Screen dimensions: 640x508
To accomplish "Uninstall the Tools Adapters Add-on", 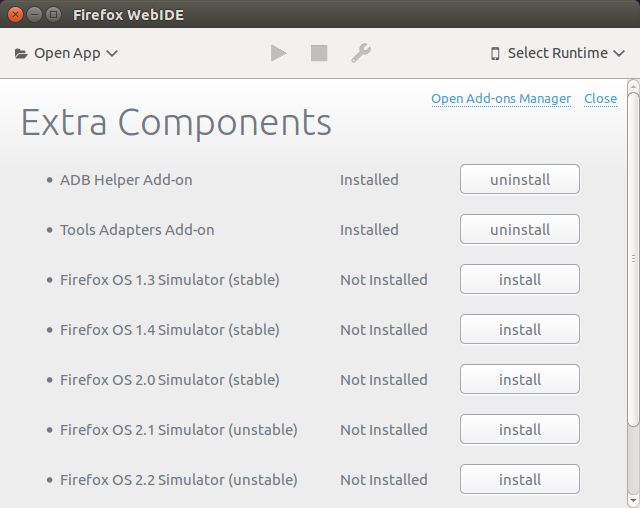I will [520, 229].
